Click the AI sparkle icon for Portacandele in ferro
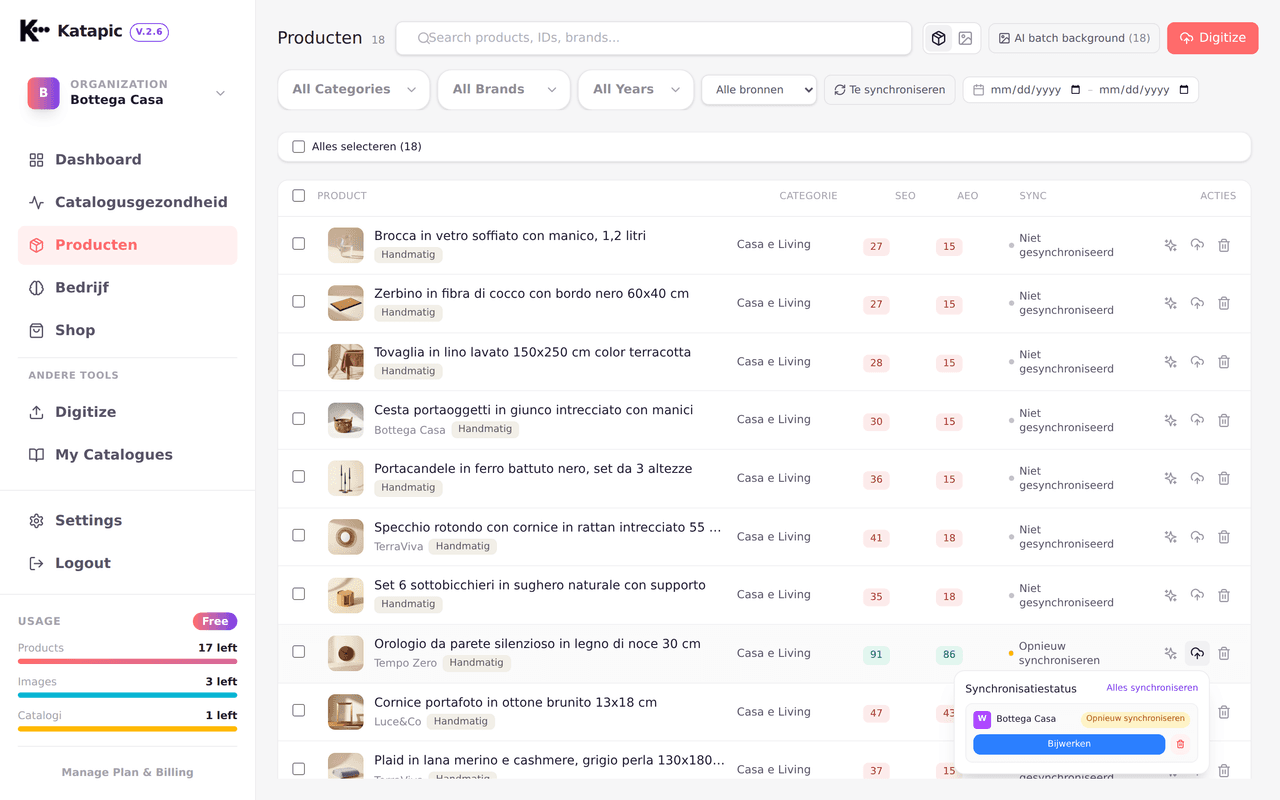The width and height of the screenshot is (1280, 800). (x=1170, y=478)
